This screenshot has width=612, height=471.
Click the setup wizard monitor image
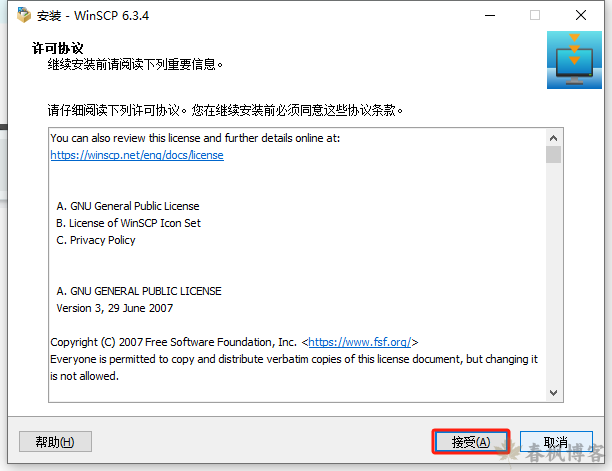(574, 60)
